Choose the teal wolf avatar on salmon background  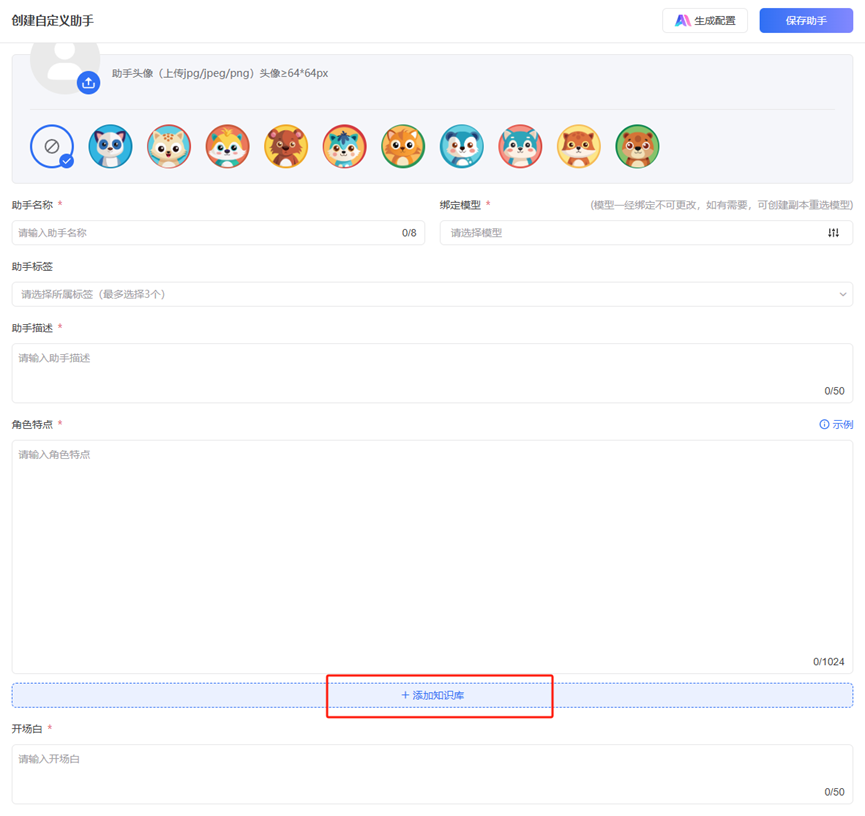tap(520, 146)
